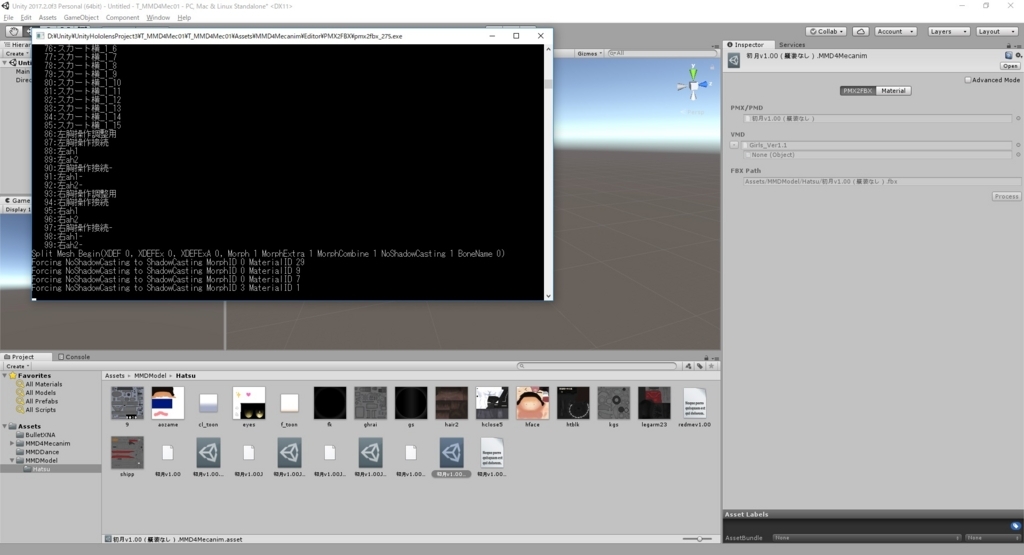Viewport: 1024px width, 555px height.
Task: Switch to the Console tab
Action: coord(74,357)
